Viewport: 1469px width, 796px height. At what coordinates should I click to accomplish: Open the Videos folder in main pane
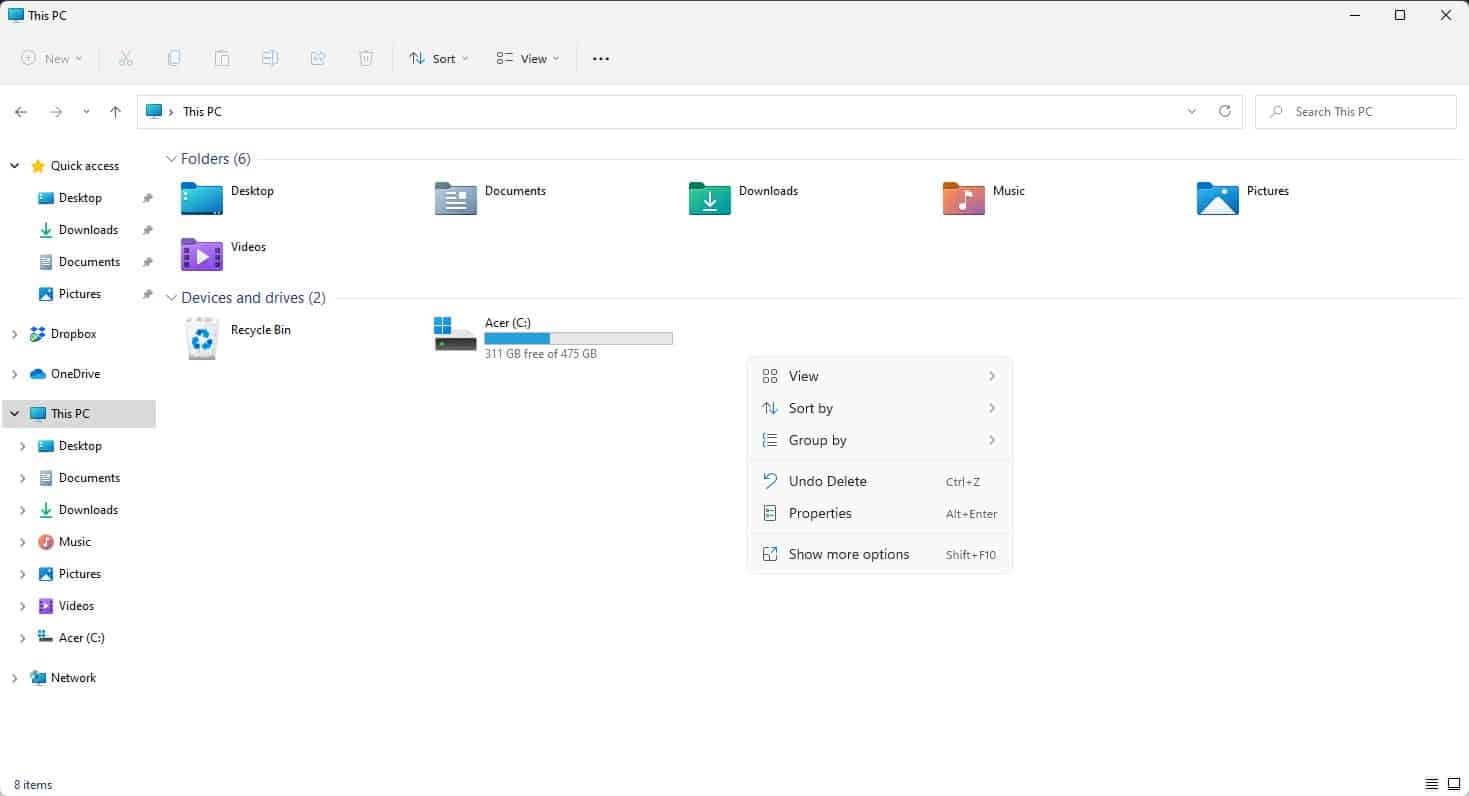[202, 254]
